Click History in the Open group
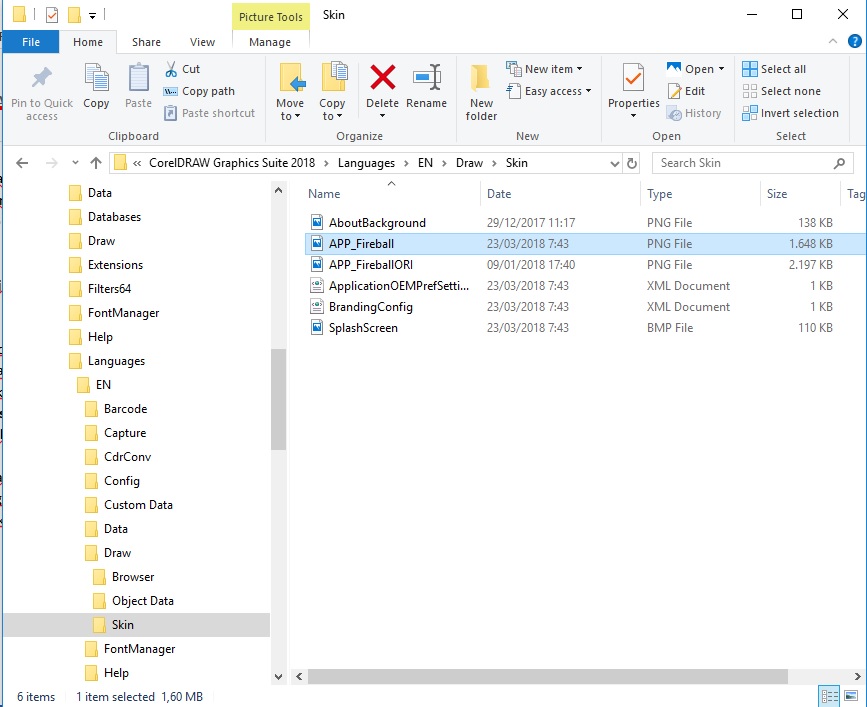Viewport: 867px width, 707px height. coord(694,113)
